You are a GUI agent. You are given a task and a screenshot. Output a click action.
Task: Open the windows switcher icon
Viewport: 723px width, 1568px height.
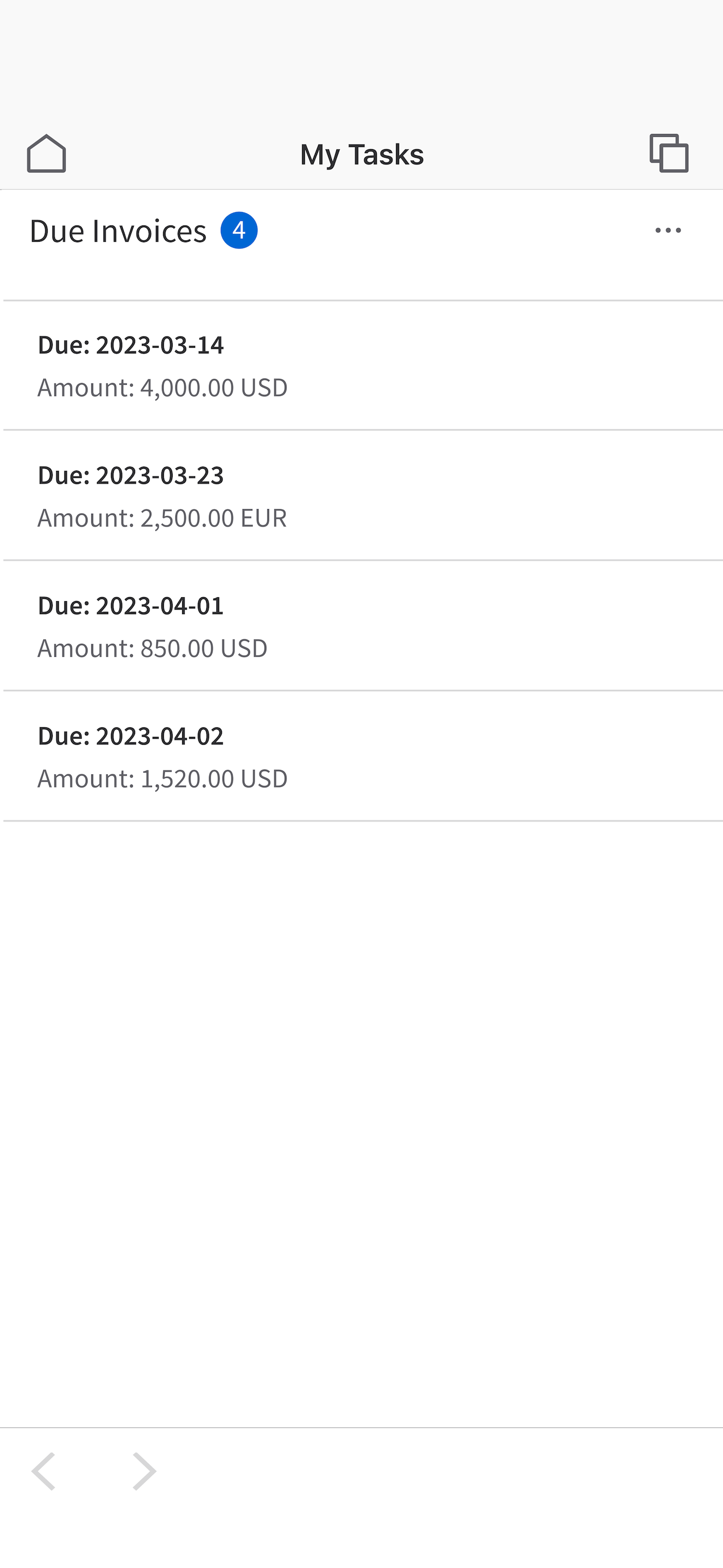(x=669, y=153)
